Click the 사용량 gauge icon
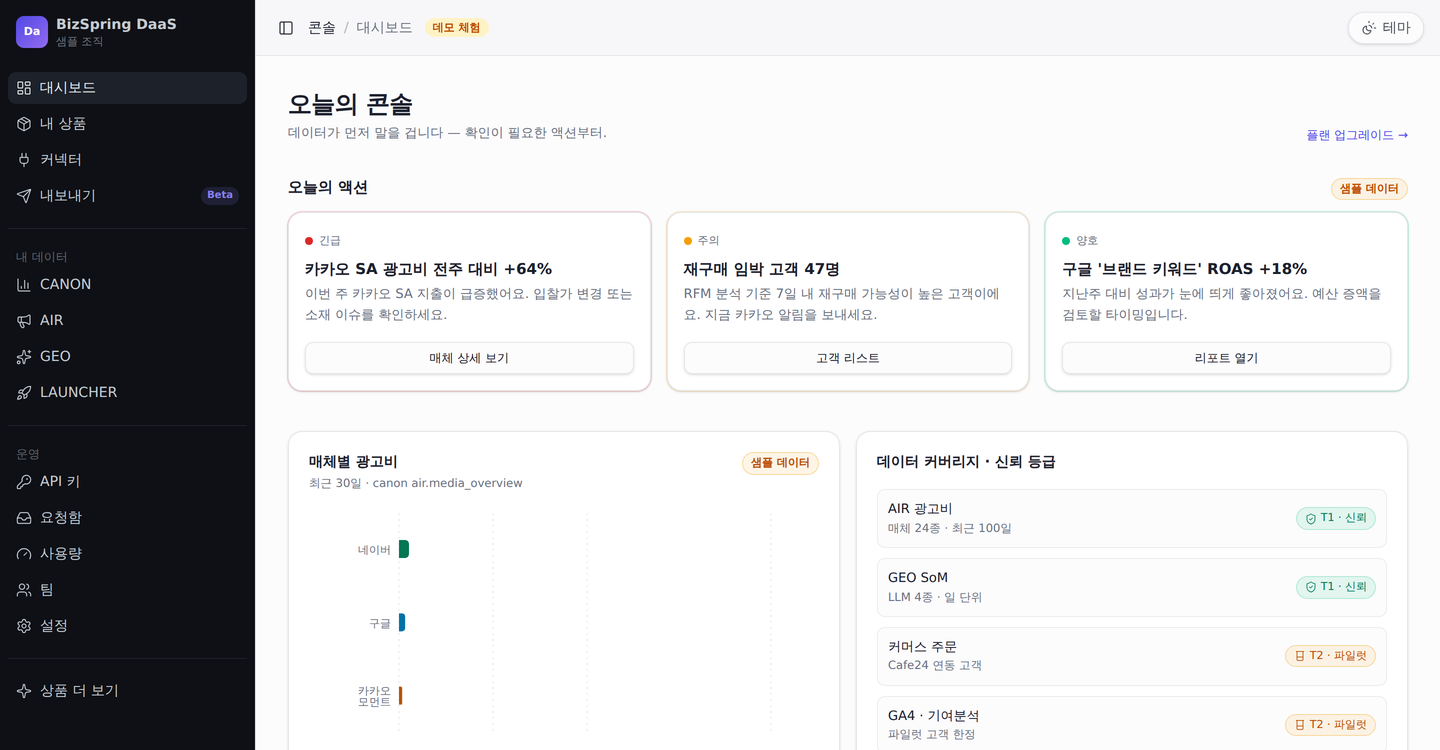This screenshot has width=1440, height=750. tap(24, 554)
